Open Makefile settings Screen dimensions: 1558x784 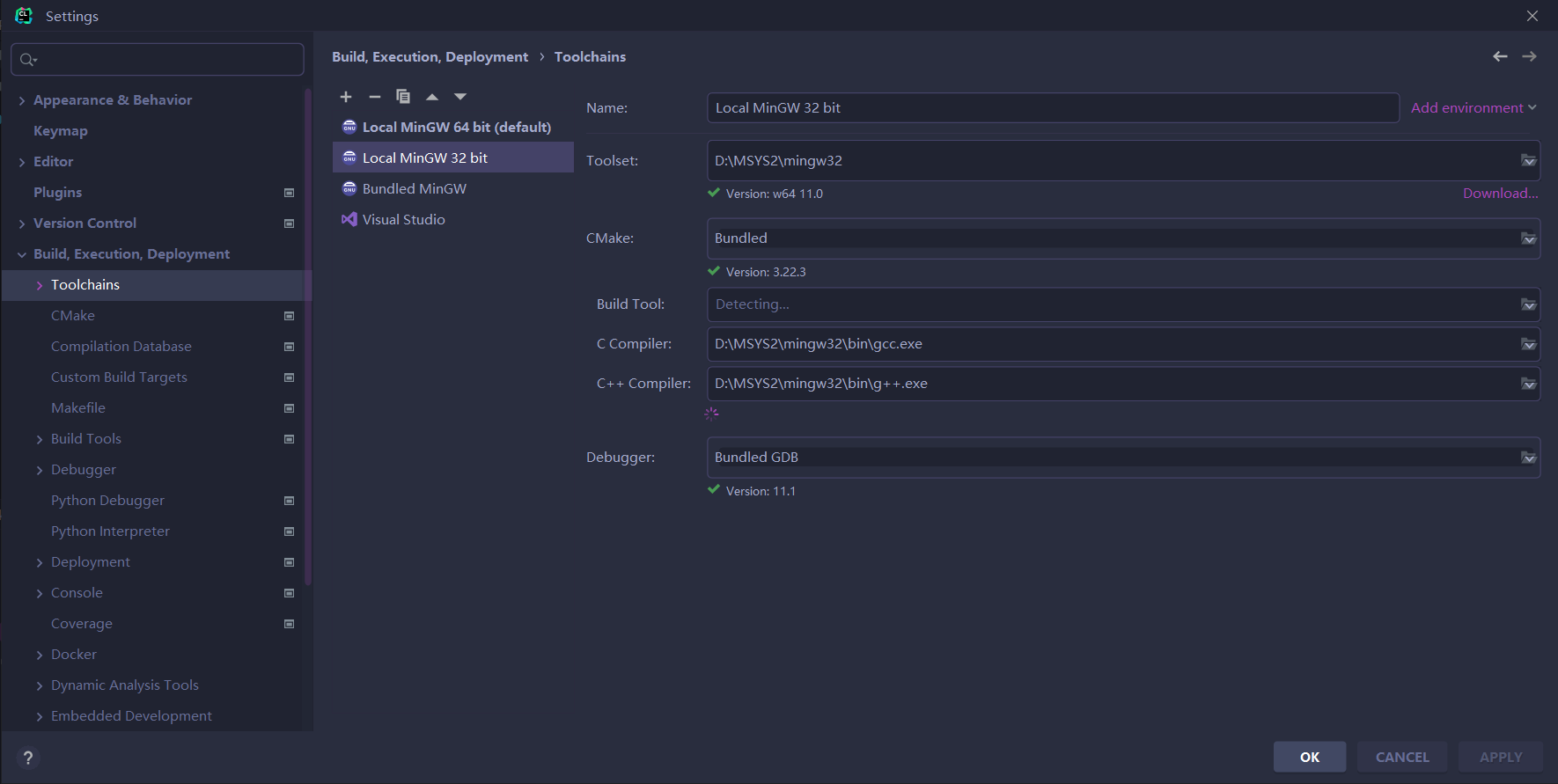click(x=78, y=408)
